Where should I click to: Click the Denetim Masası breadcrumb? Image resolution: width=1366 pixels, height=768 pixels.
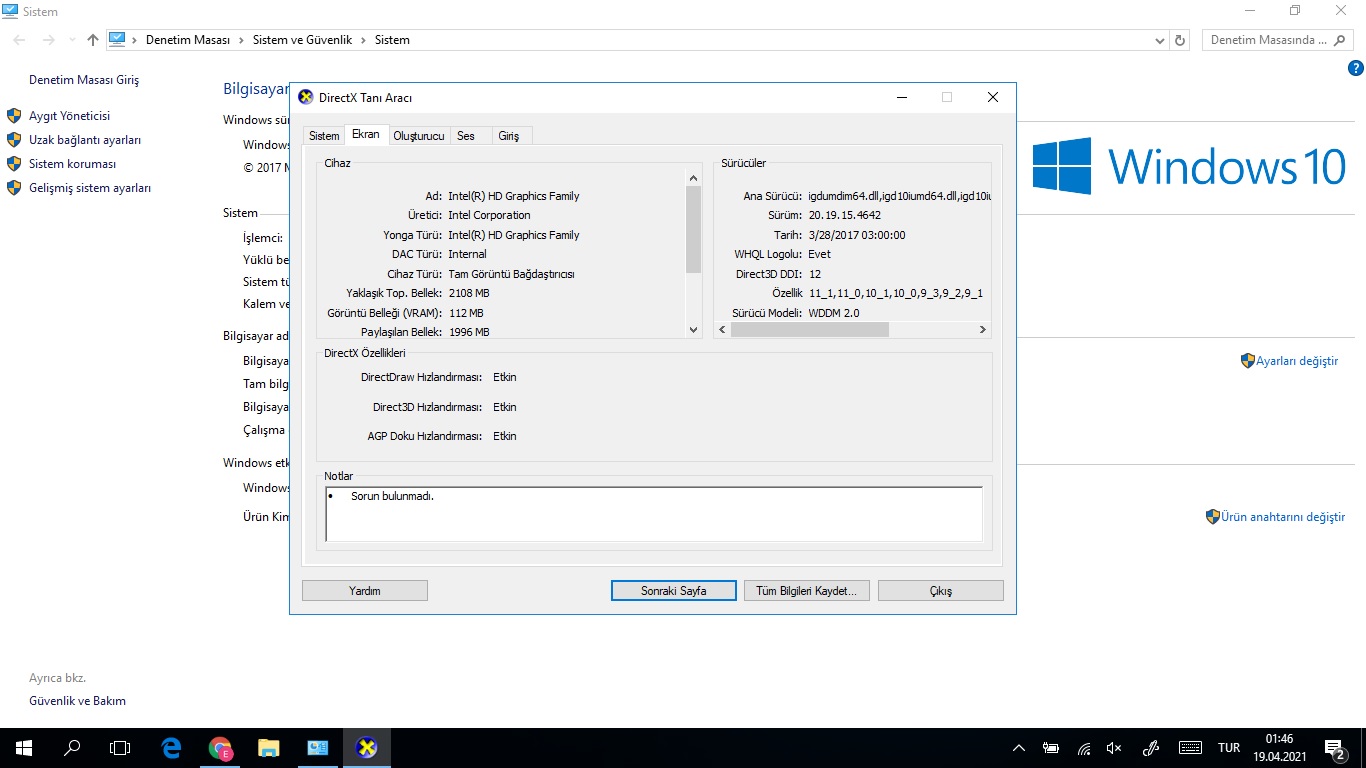(188, 40)
